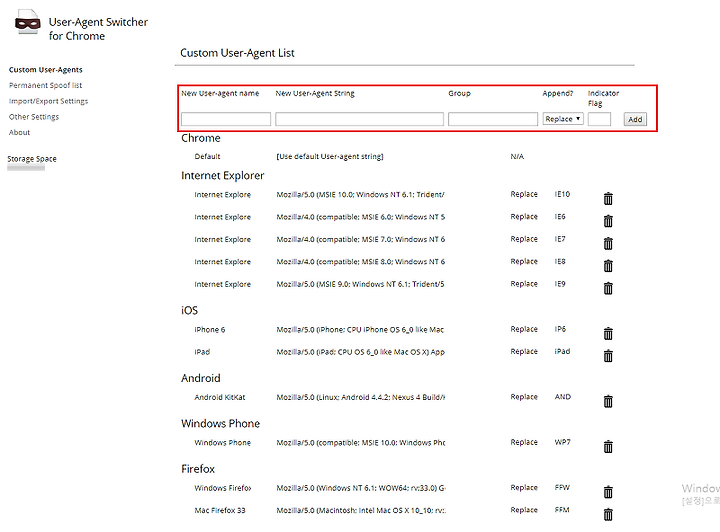
Task: Delete the IE10 user-agent entry
Action: [608, 198]
